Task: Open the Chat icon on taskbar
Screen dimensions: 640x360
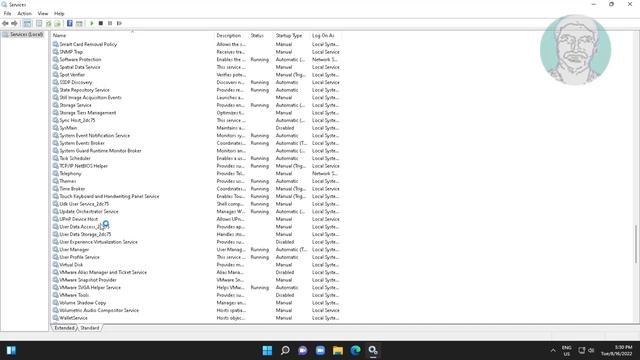Action: tap(302, 350)
